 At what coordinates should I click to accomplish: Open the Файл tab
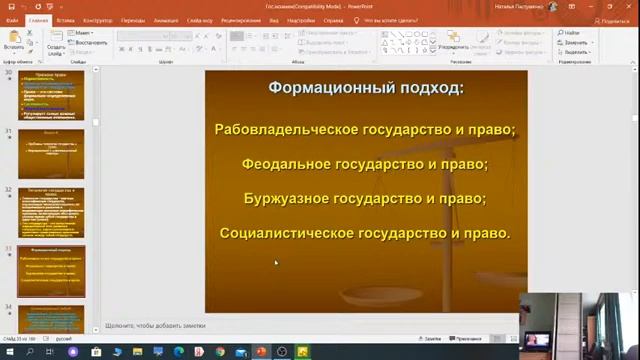click(x=12, y=20)
